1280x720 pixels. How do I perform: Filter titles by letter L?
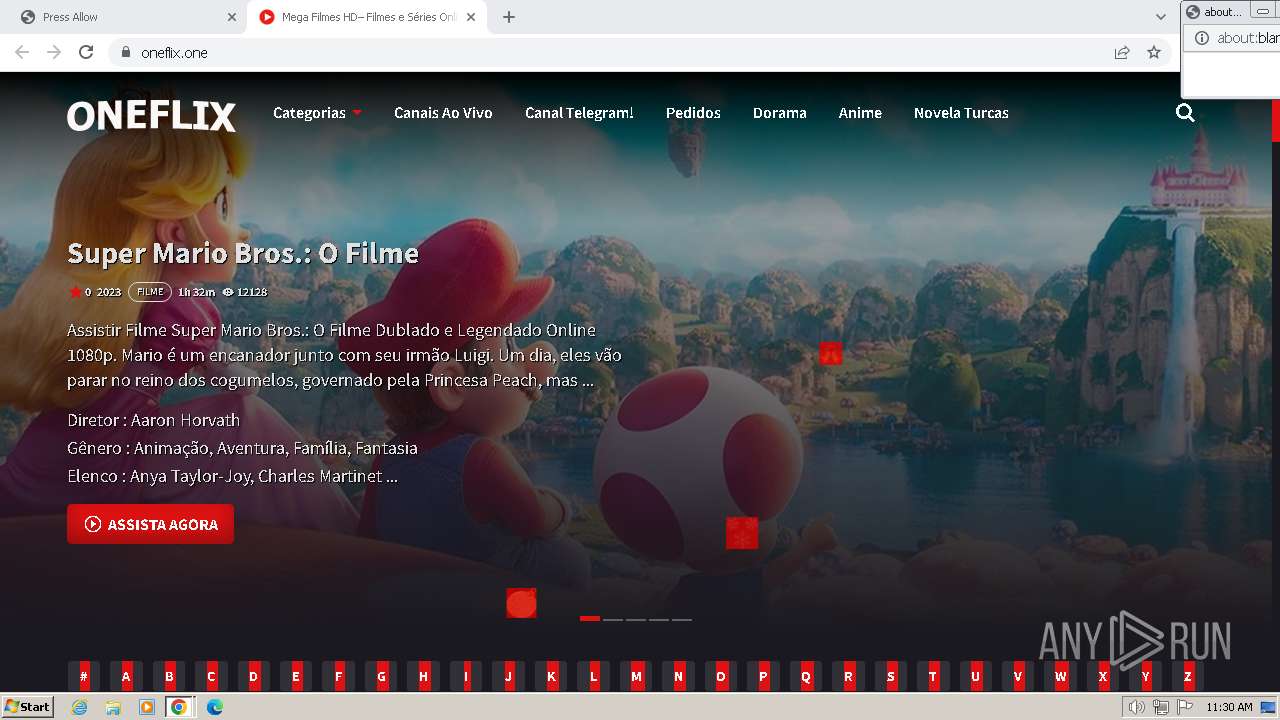pyautogui.click(x=594, y=676)
